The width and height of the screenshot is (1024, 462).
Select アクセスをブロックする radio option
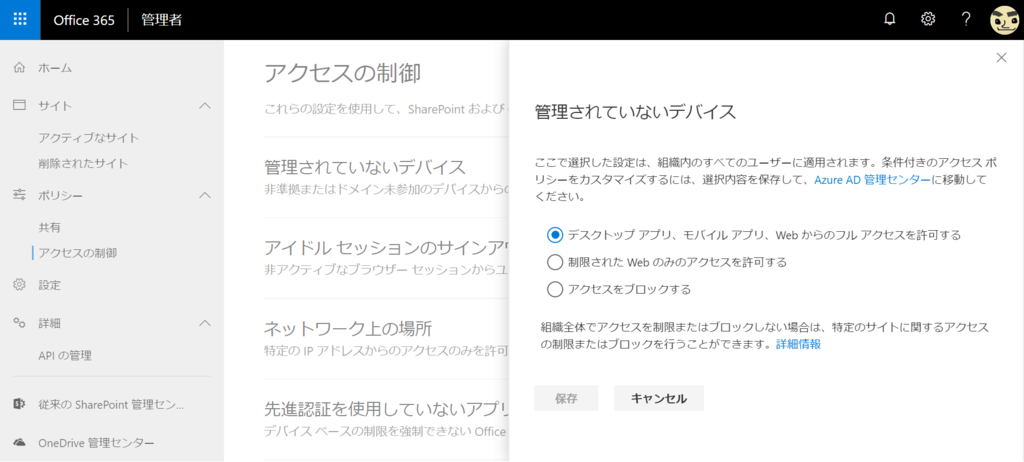555,289
